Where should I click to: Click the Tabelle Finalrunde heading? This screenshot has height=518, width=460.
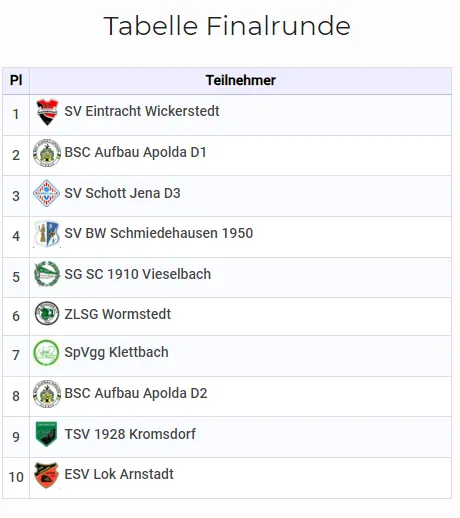pyautogui.click(x=227, y=26)
